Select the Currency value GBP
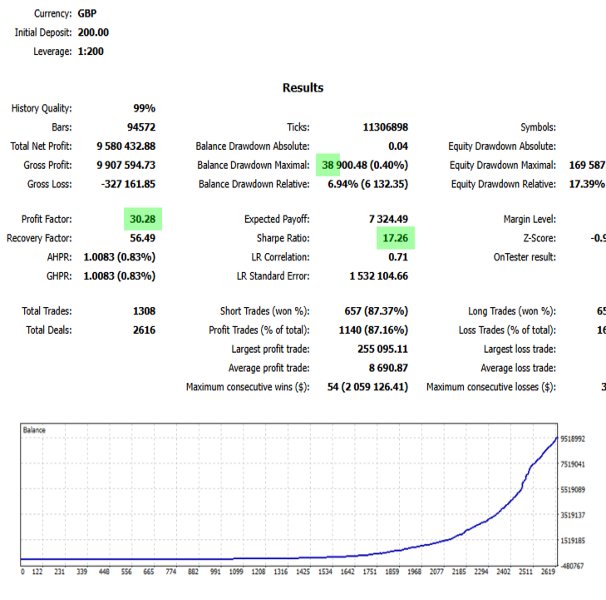 tap(87, 14)
